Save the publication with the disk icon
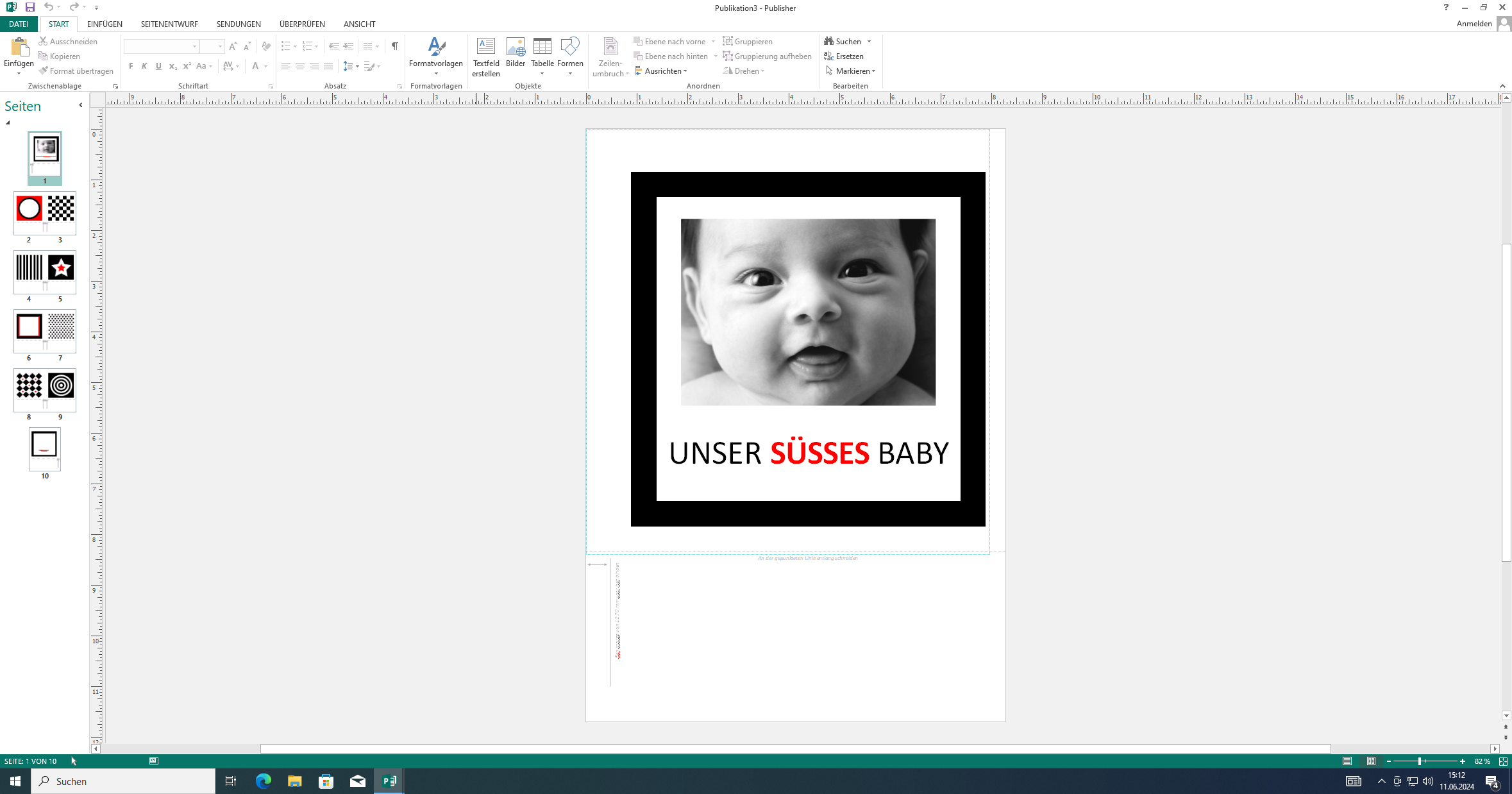Screen dimensions: 1512x794 tap(29, 7)
